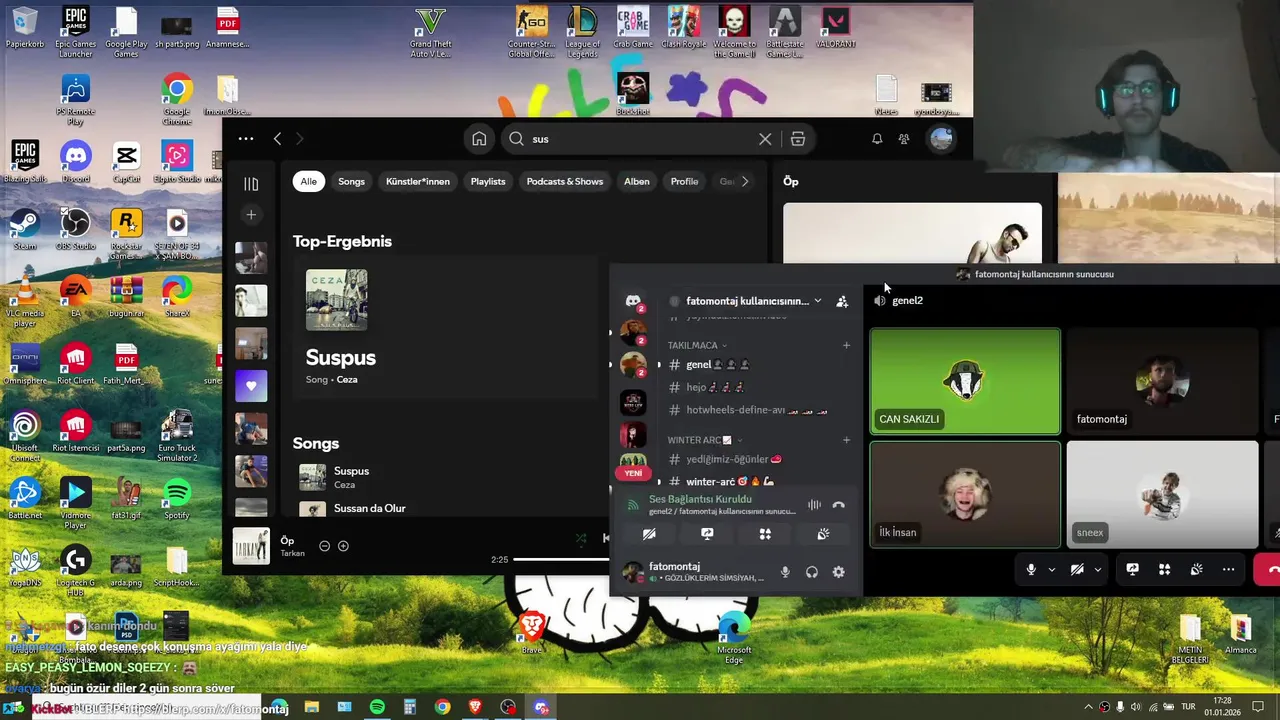Toggle camera in call control bar

(x=1077, y=569)
